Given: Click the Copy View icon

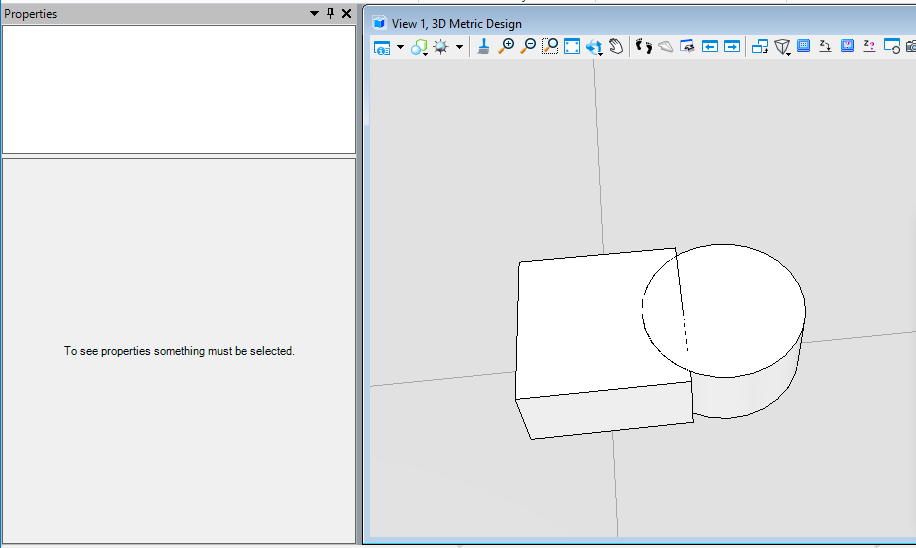Looking at the screenshot, I should [759, 47].
